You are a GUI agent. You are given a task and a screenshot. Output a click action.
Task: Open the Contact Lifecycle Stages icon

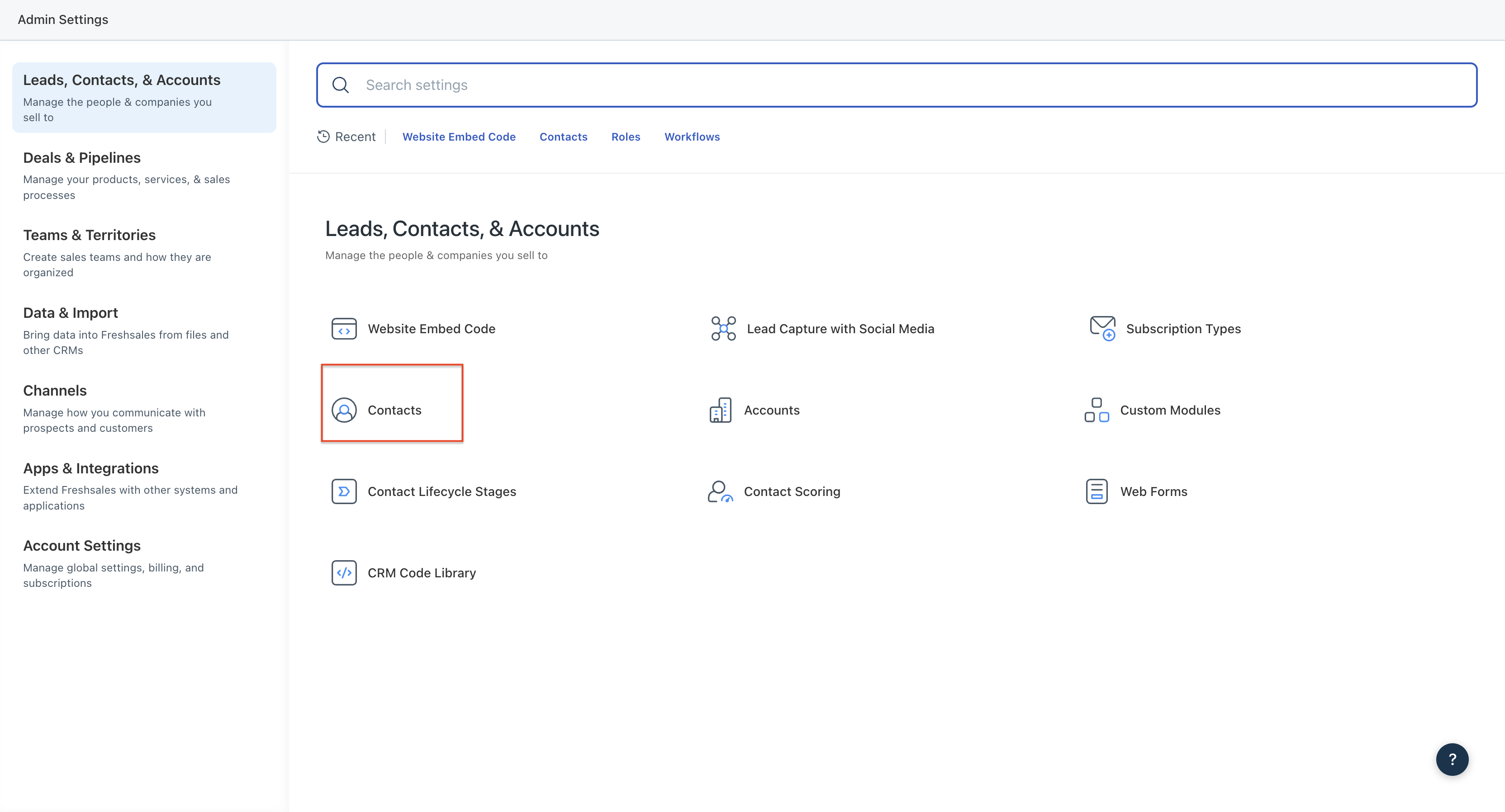343,491
